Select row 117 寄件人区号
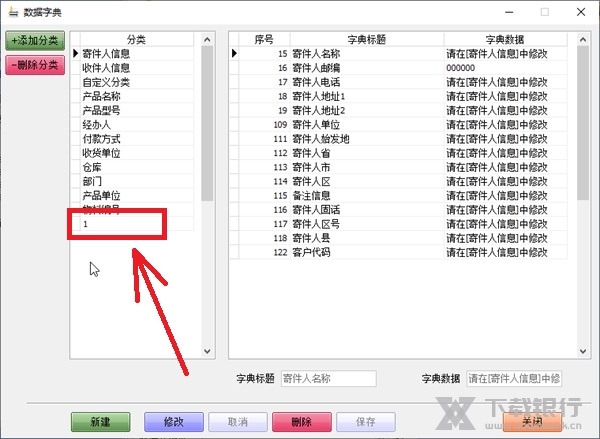The width and height of the screenshot is (600, 439). [x=398, y=224]
